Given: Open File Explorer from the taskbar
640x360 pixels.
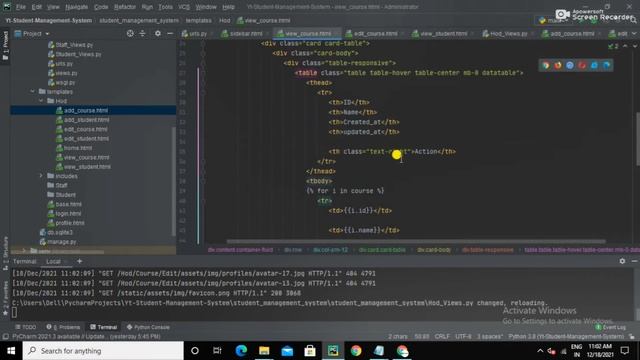Looking at the screenshot, I should (264, 351).
